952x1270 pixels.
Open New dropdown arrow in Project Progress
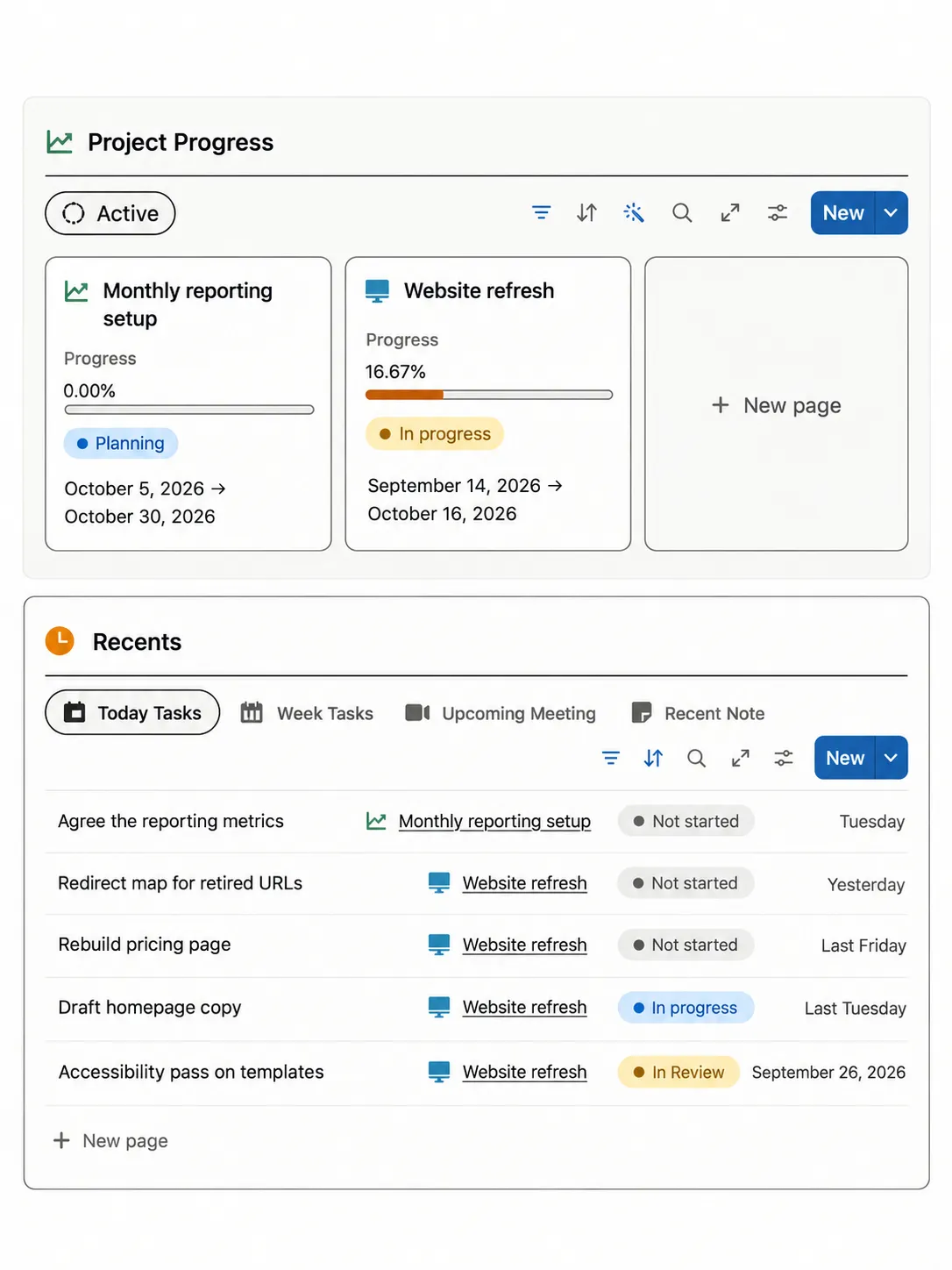pyautogui.click(x=891, y=213)
